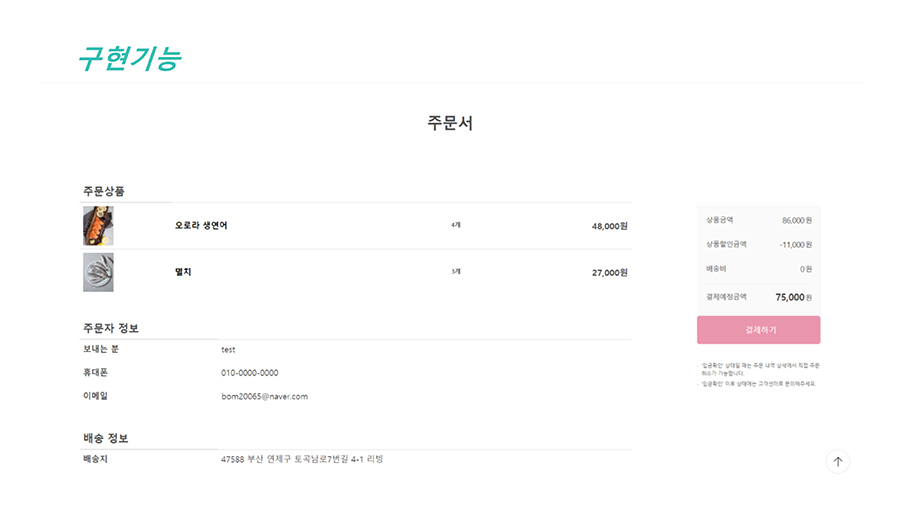Viewport: 900px width, 506px height.
Task: Open the 멸치 anchovy product thumbnail
Action: [98, 273]
